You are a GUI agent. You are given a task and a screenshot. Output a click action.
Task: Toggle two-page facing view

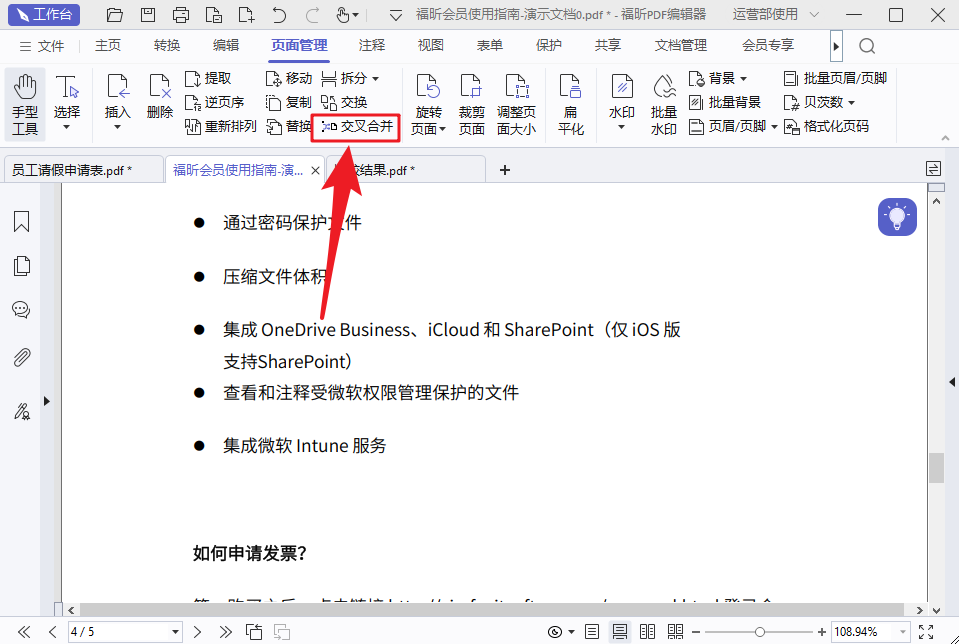pyautogui.click(x=647, y=632)
